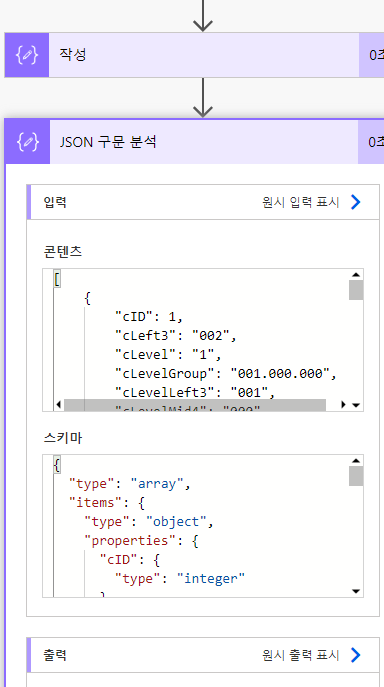Image resolution: width=384 pixels, height=687 pixels.
Task: Open 원시 출력 표시 link
Action: point(301,655)
